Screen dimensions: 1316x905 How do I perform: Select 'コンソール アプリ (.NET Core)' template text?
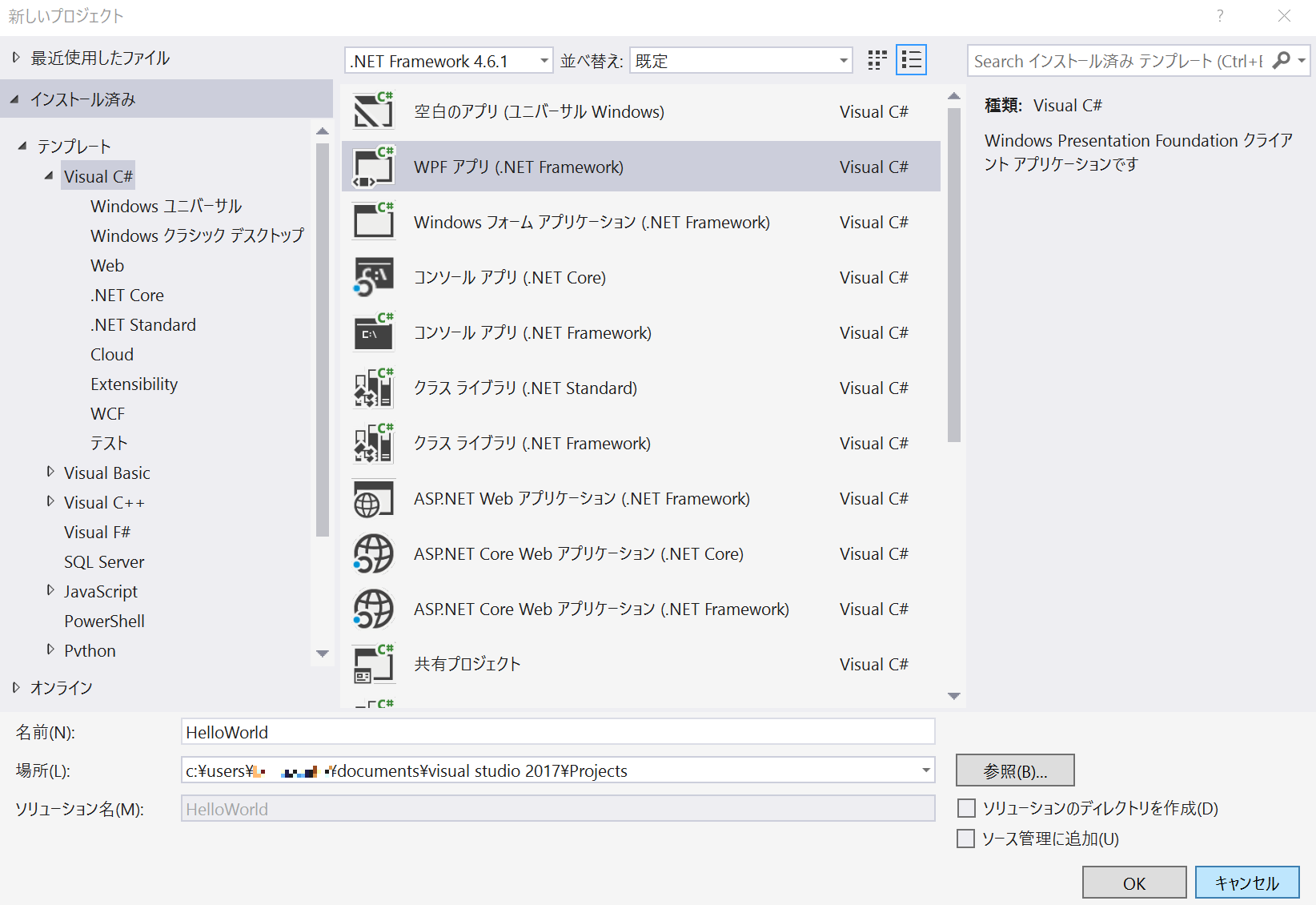[509, 277]
